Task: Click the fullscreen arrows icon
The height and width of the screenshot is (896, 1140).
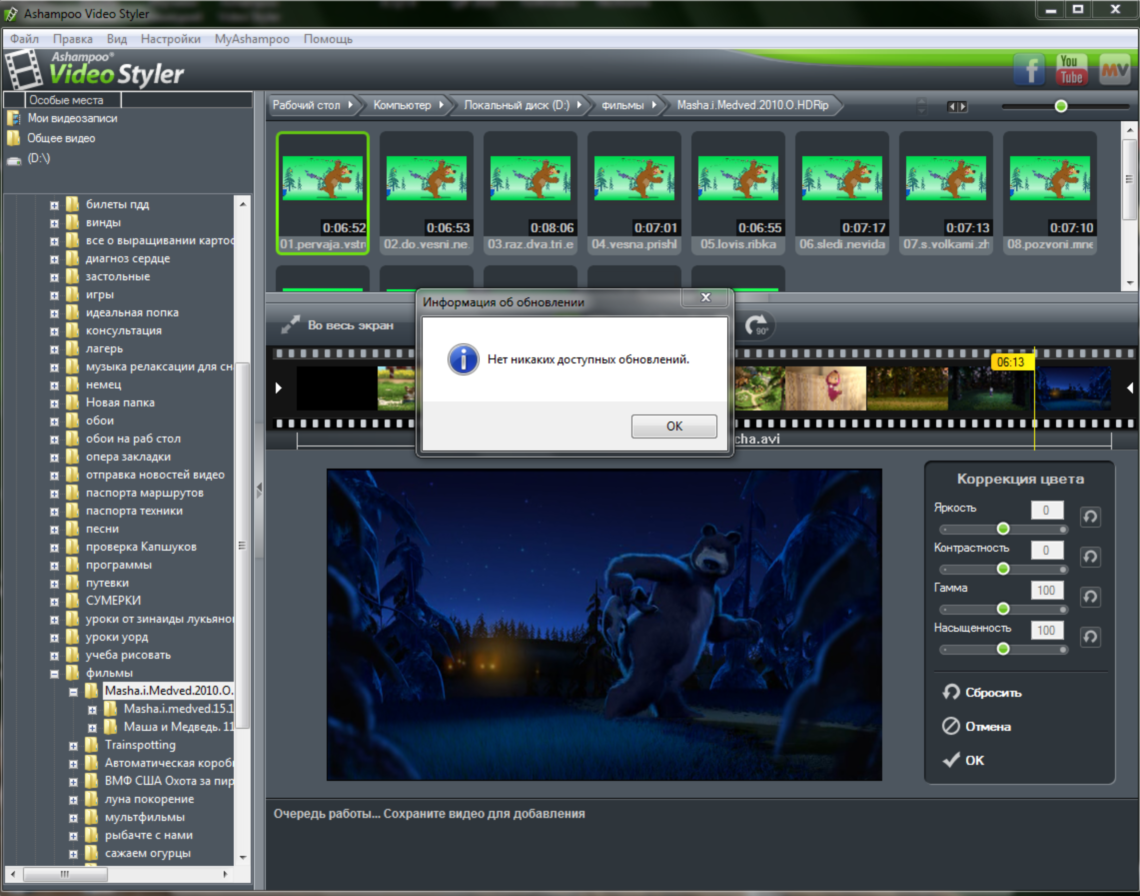Action: [290, 325]
